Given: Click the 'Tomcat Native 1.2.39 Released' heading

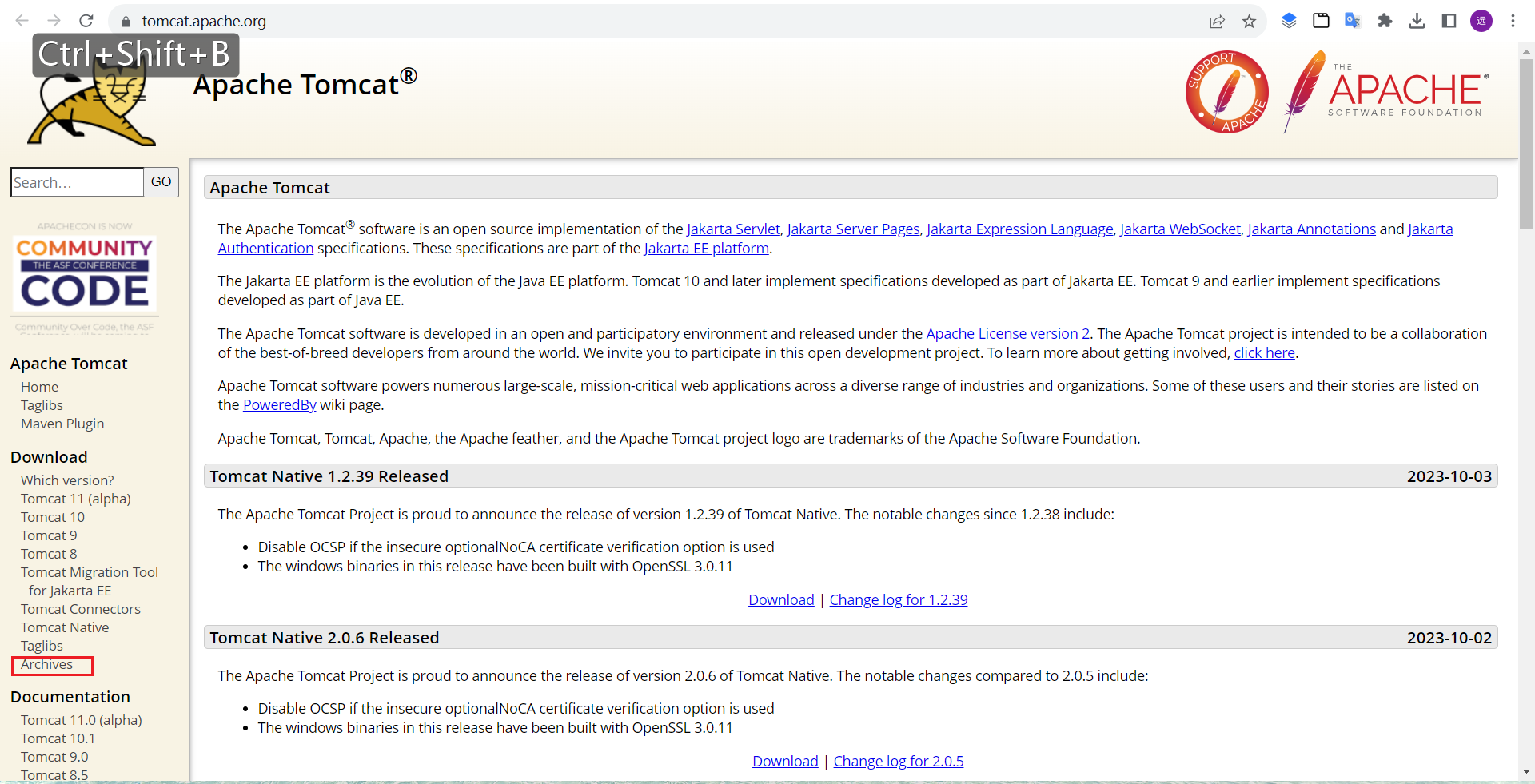Looking at the screenshot, I should tap(329, 476).
